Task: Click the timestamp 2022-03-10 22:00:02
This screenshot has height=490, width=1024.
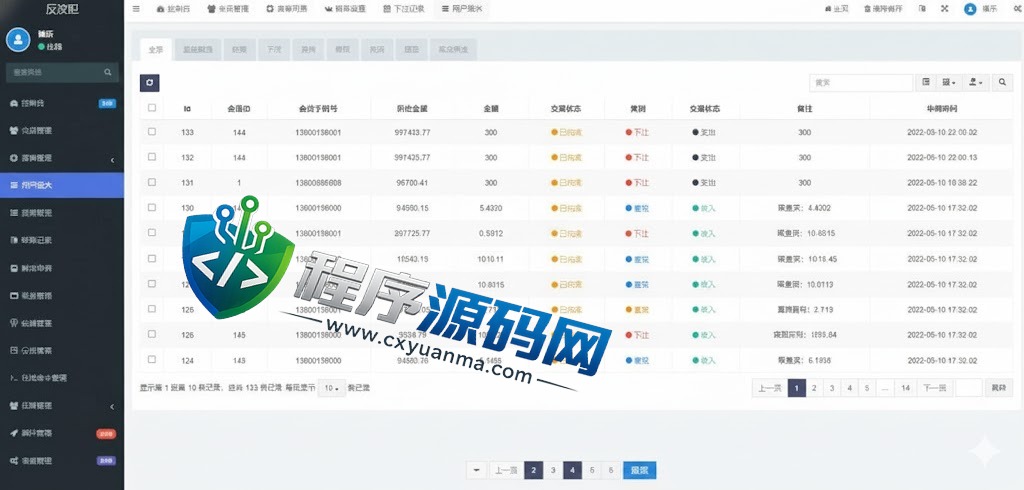Action: pyautogui.click(x=942, y=132)
